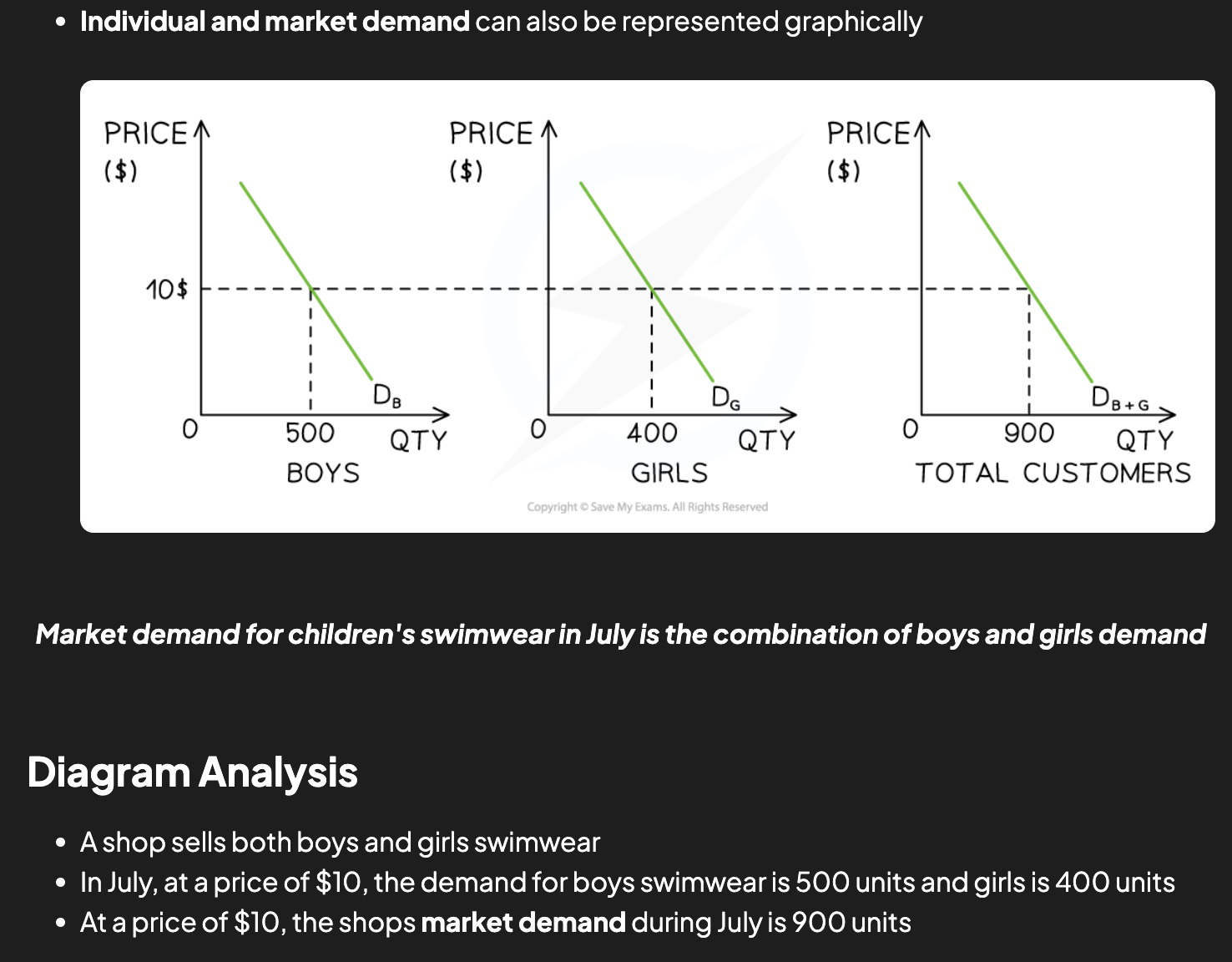Click the "900" quantity label

pyautogui.click(x=1028, y=433)
